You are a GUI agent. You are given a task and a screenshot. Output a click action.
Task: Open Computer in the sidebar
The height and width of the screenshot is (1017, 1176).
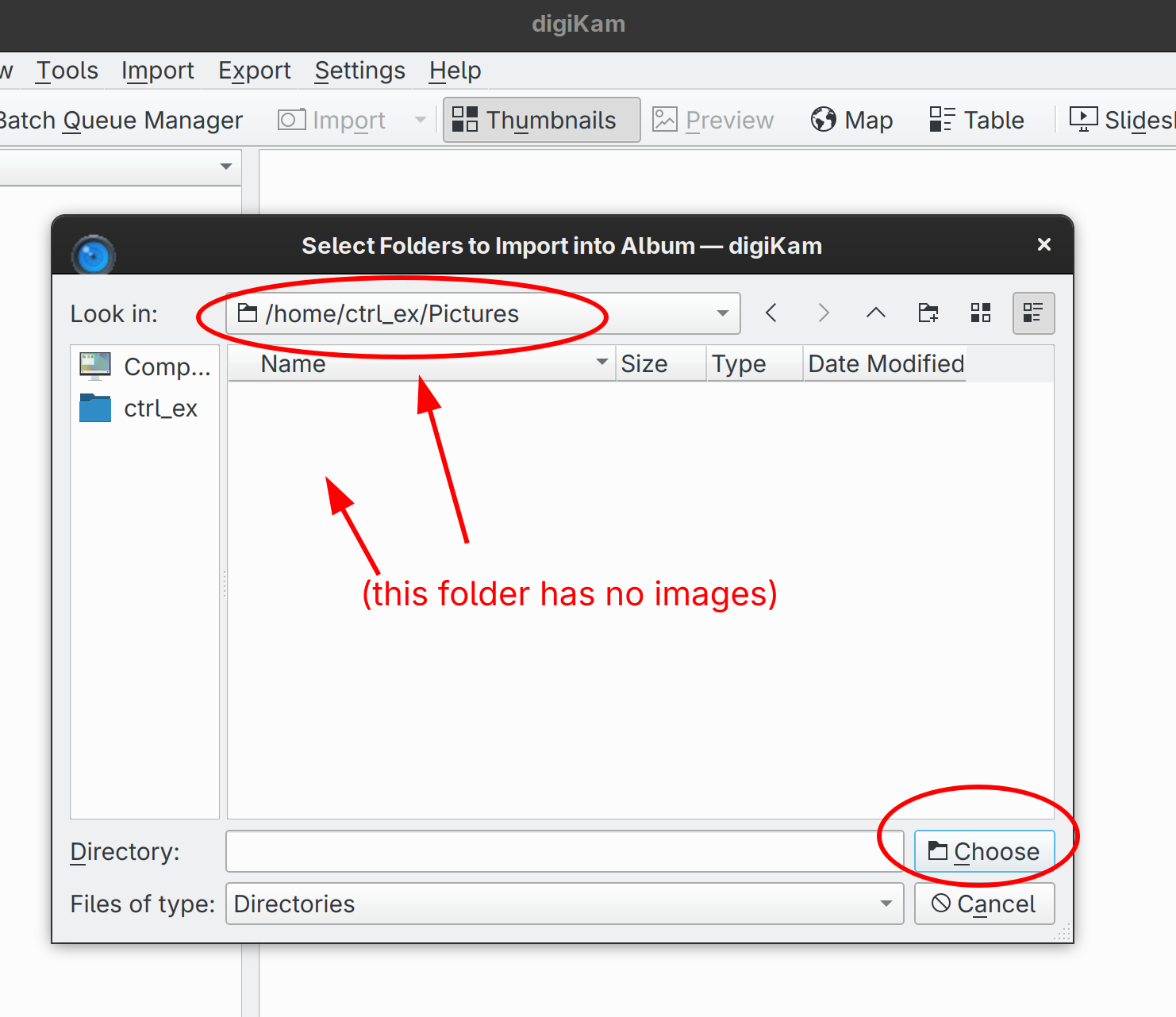coord(144,367)
